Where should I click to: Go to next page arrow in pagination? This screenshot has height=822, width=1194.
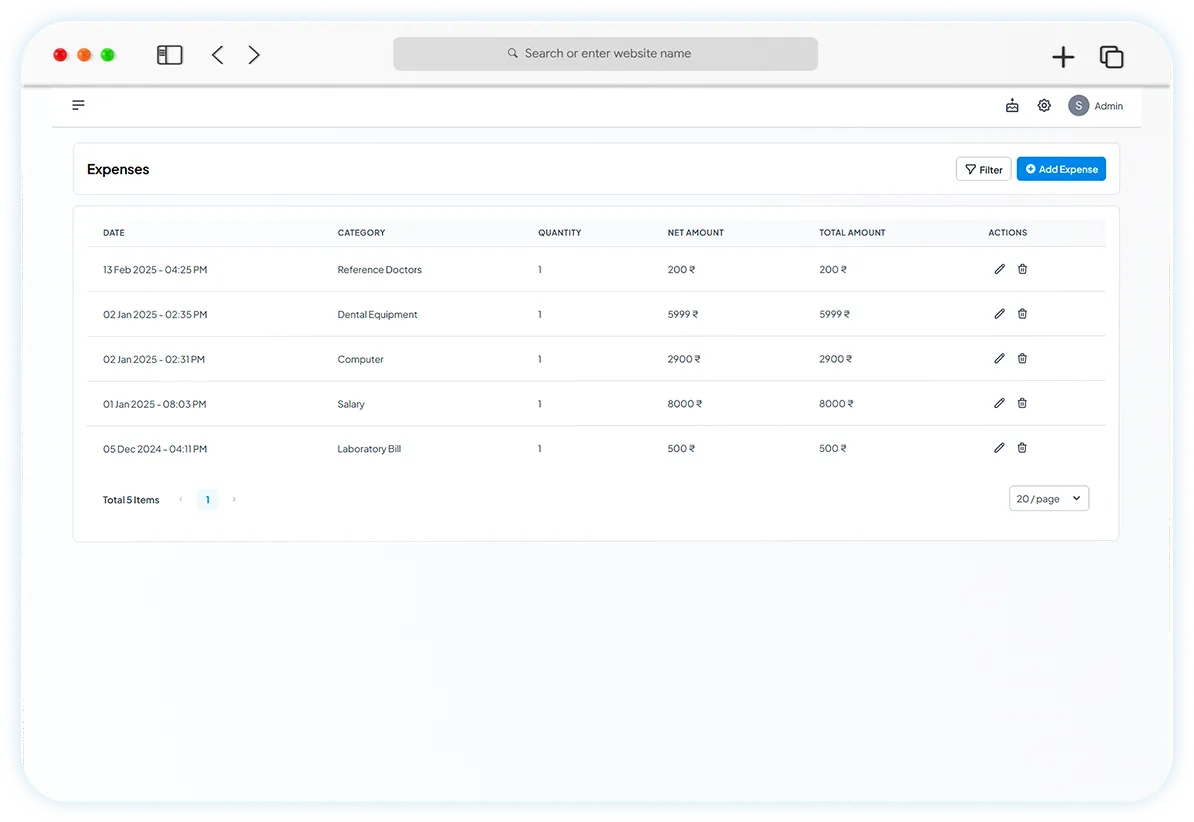click(x=234, y=500)
